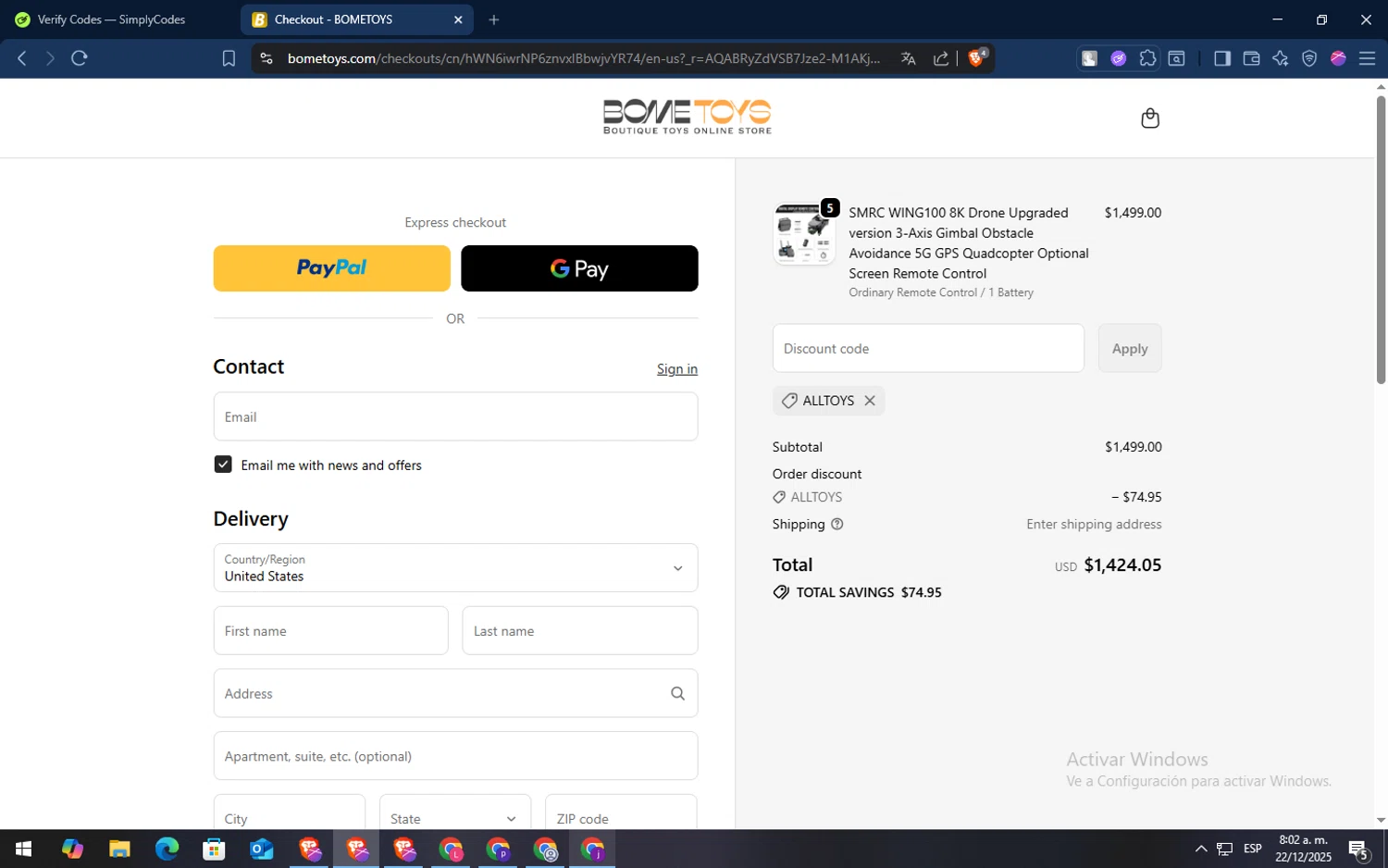Bookmark this page with the bookmark icon

229,58
